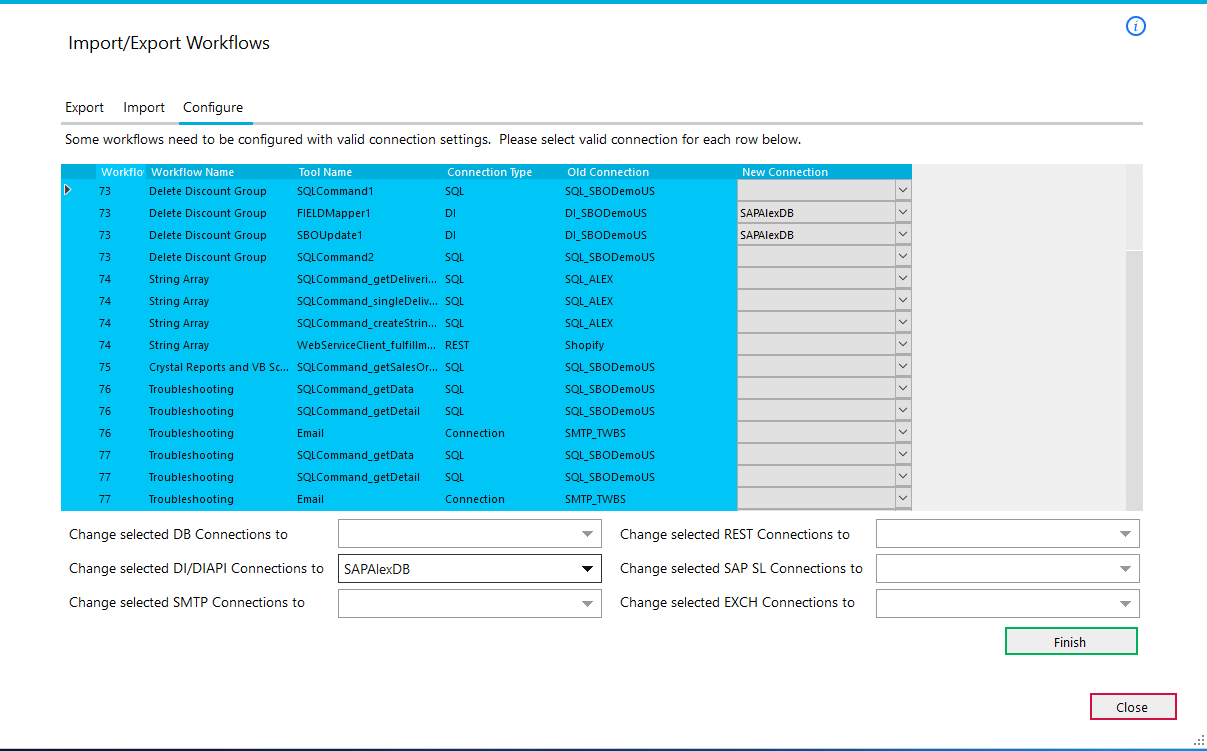The width and height of the screenshot is (1207, 751).
Task: Switch to the Export tab
Action: tap(84, 107)
